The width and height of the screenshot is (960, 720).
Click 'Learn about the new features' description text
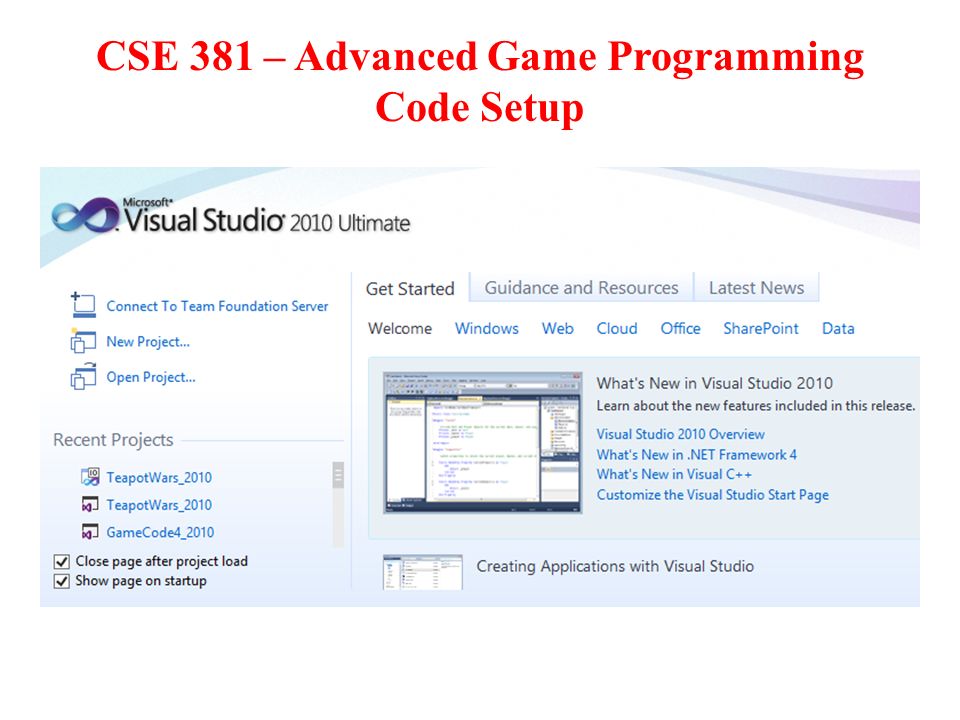[756, 406]
